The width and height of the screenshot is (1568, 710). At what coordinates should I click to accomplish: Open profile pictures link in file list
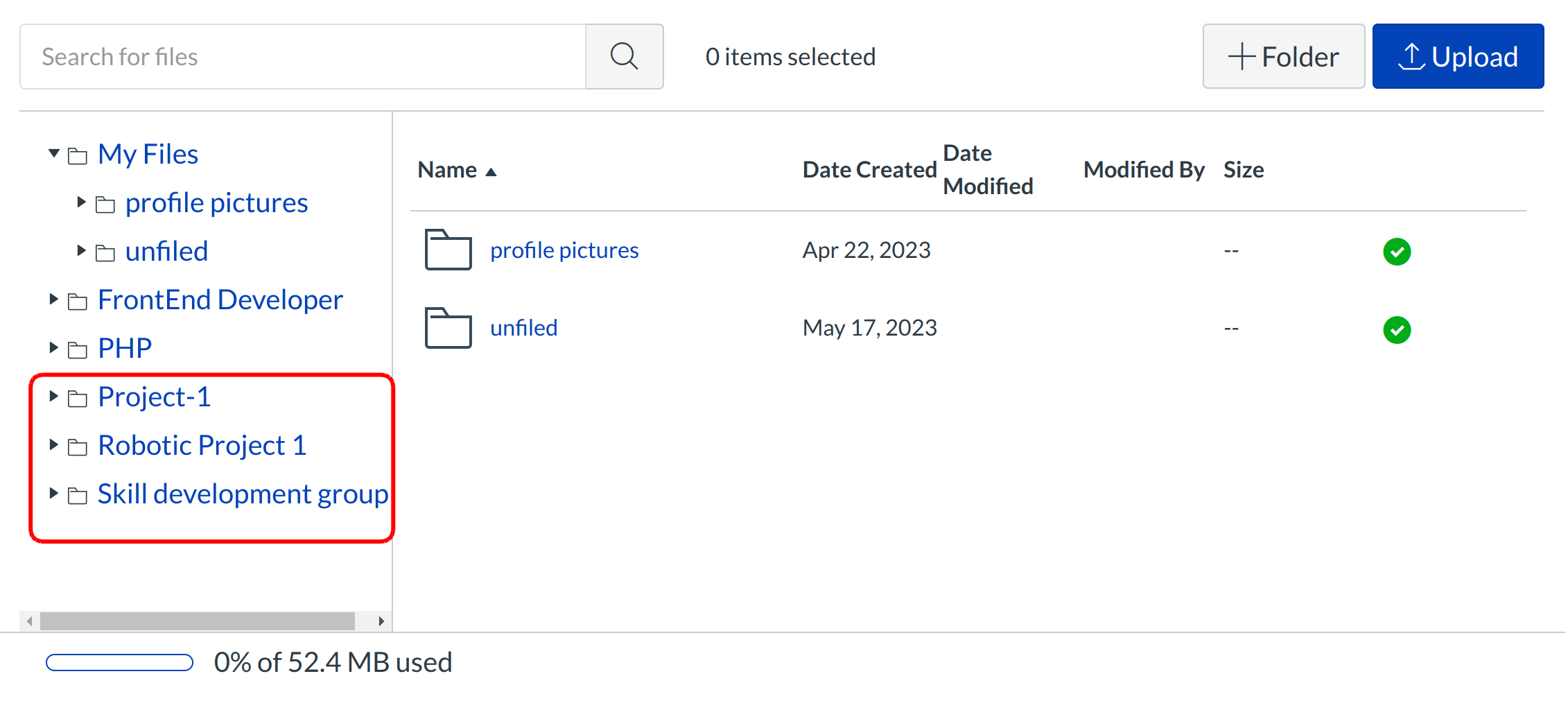[x=564, y=250]
